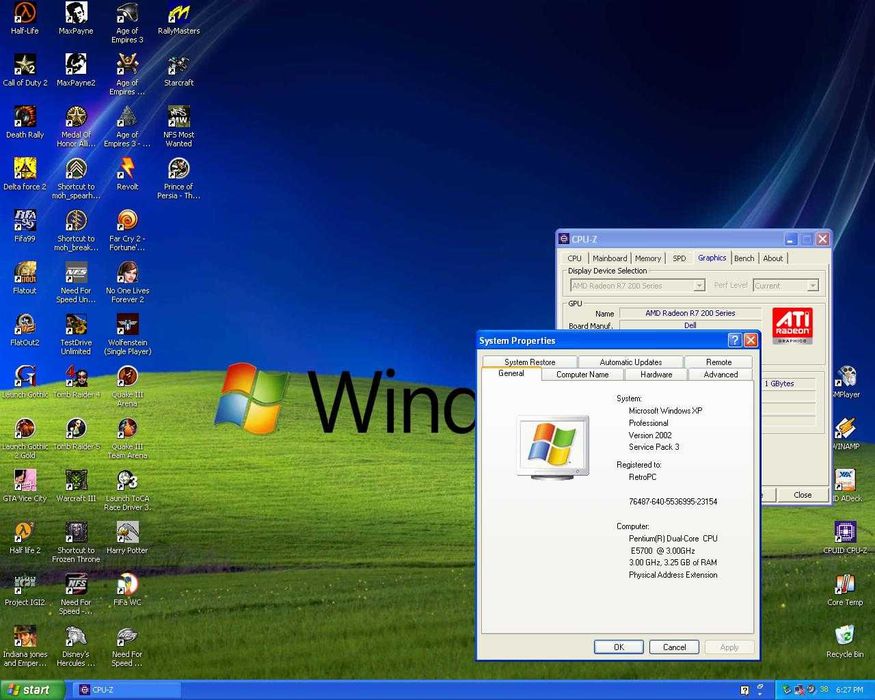This screenshot has width=875, height=700.
Task: Switch to System Restore tab
Action: pos(530,362)
